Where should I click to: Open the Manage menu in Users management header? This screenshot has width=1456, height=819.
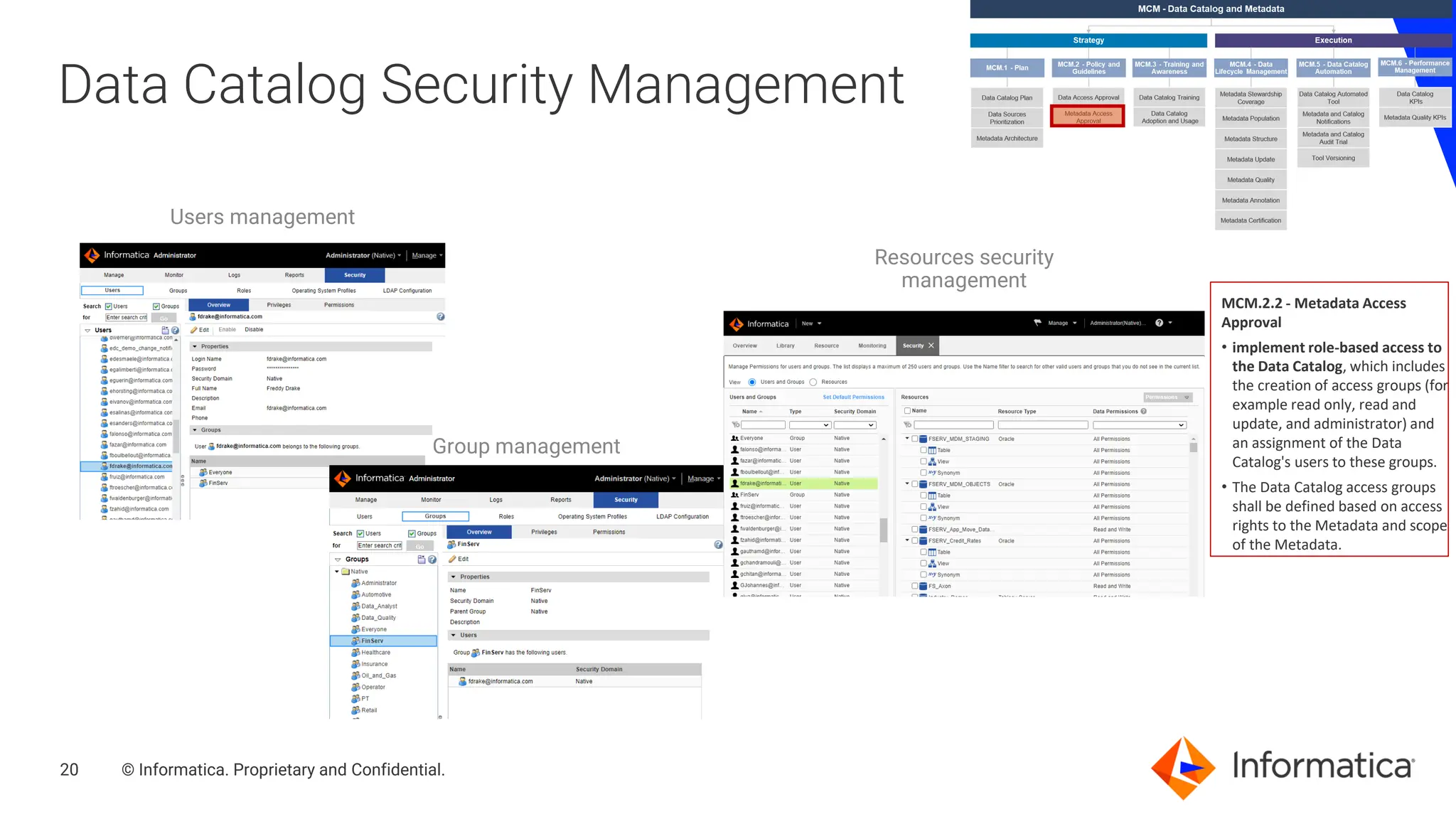pos(427,255)
